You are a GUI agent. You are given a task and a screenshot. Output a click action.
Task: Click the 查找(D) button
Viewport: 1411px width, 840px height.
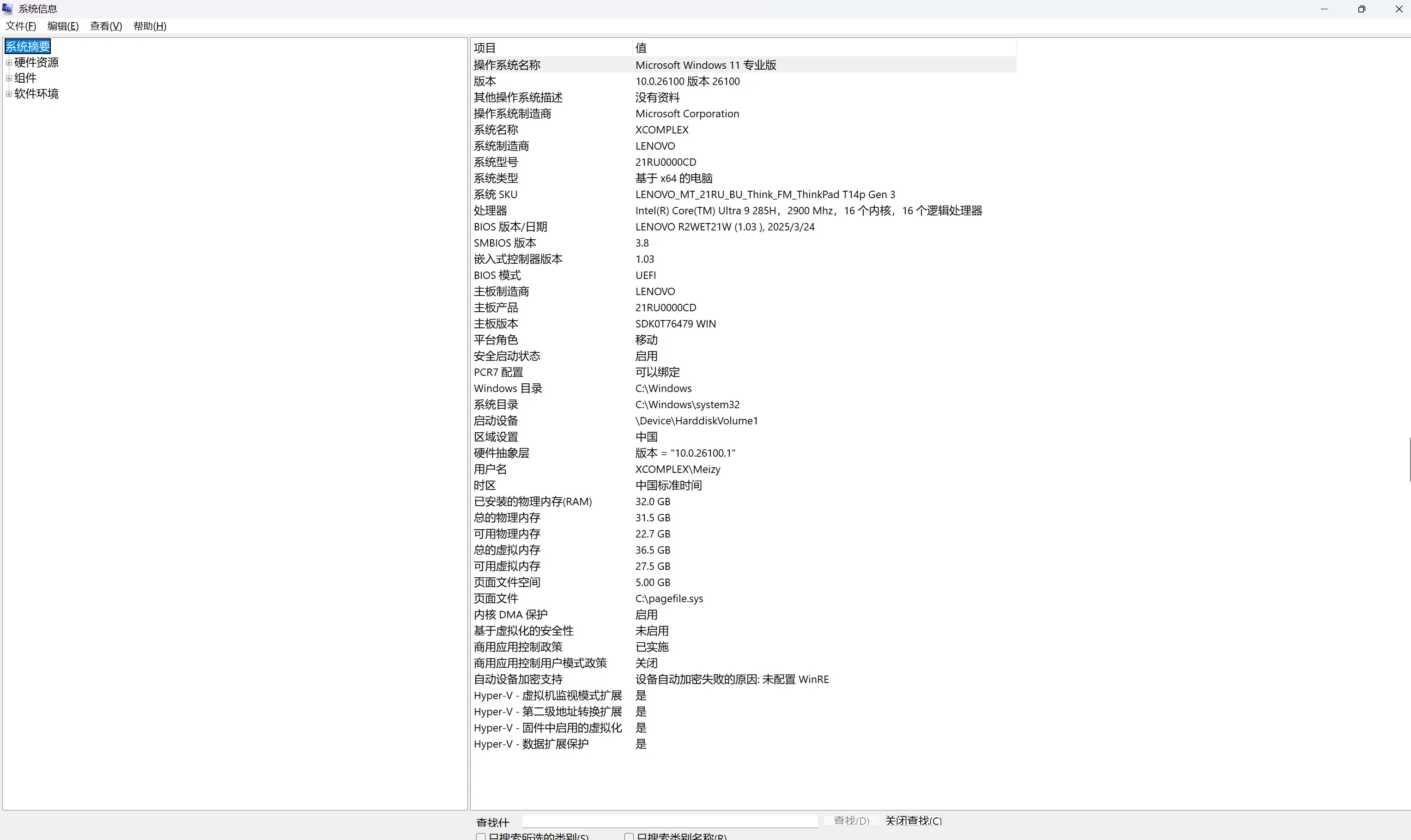(x=851, y=820)
